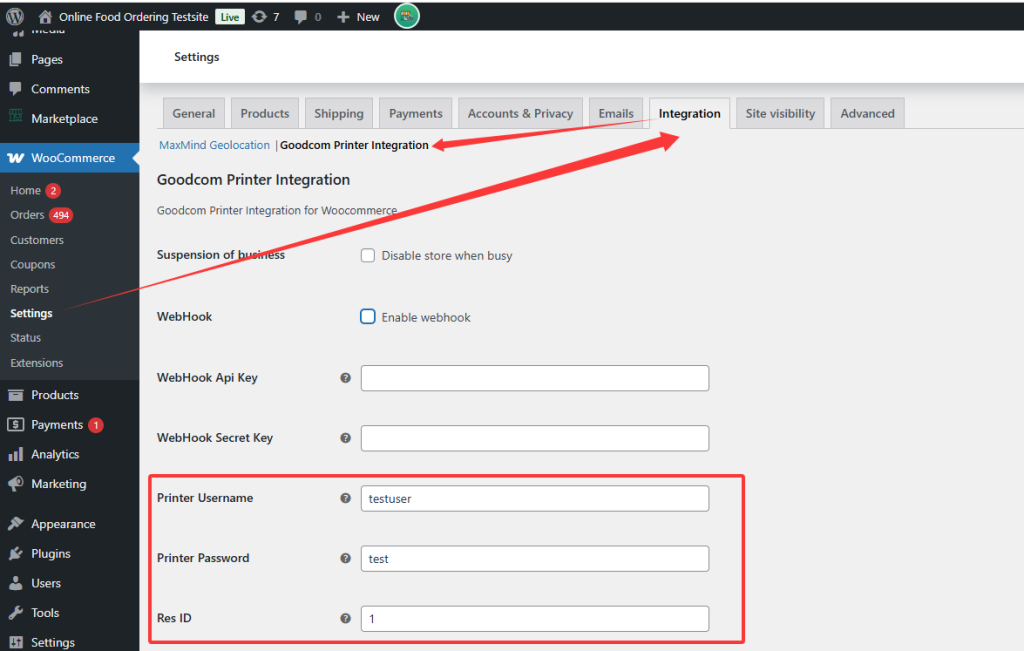Open the Coupons submenu item
This screenshot has width=1024, height=651.
coord(33,264)
